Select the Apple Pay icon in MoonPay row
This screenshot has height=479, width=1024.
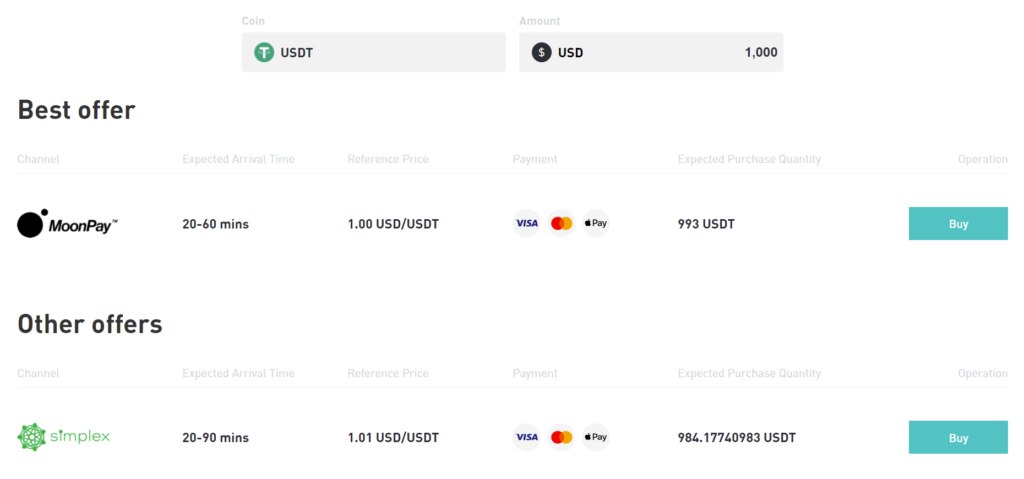[596, 223]
